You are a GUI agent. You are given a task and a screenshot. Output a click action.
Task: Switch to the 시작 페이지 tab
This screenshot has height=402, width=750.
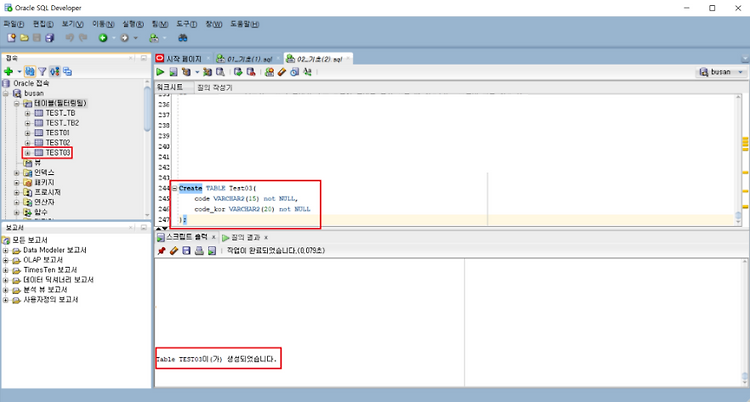click(184, 59)
